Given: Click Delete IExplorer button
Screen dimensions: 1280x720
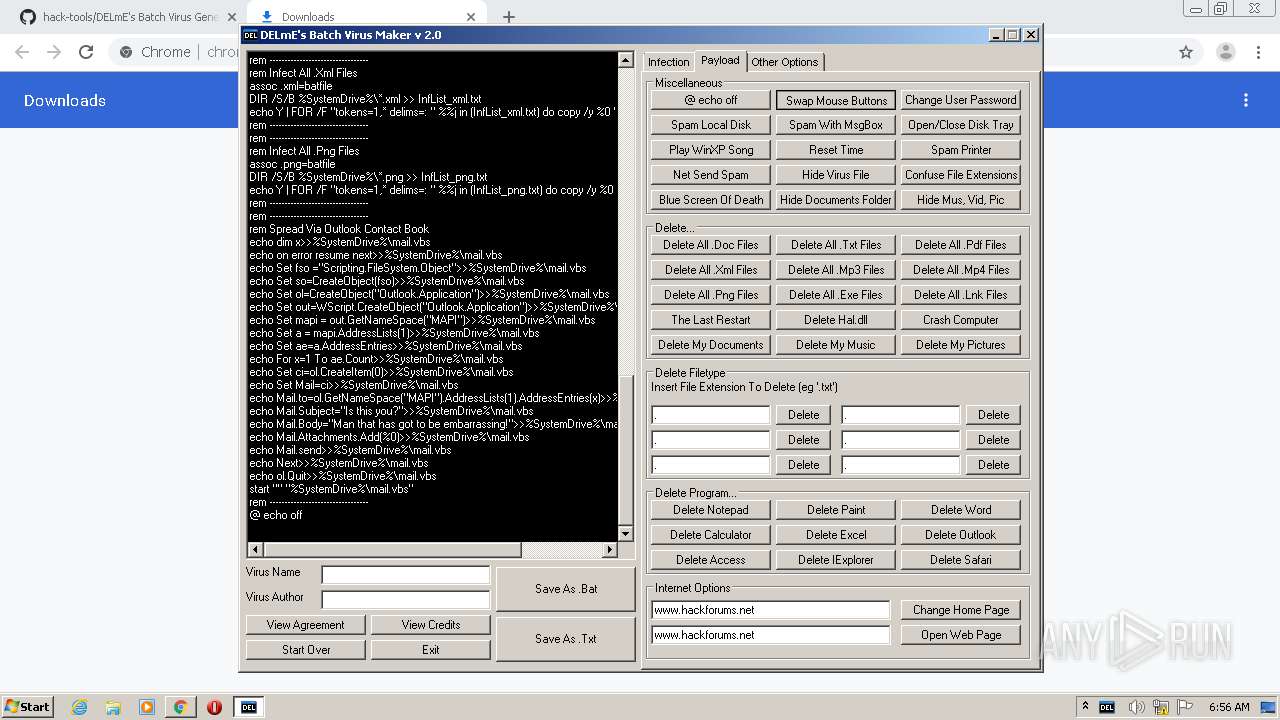Looking at the screenshot, I should click(x=836, y=560).
